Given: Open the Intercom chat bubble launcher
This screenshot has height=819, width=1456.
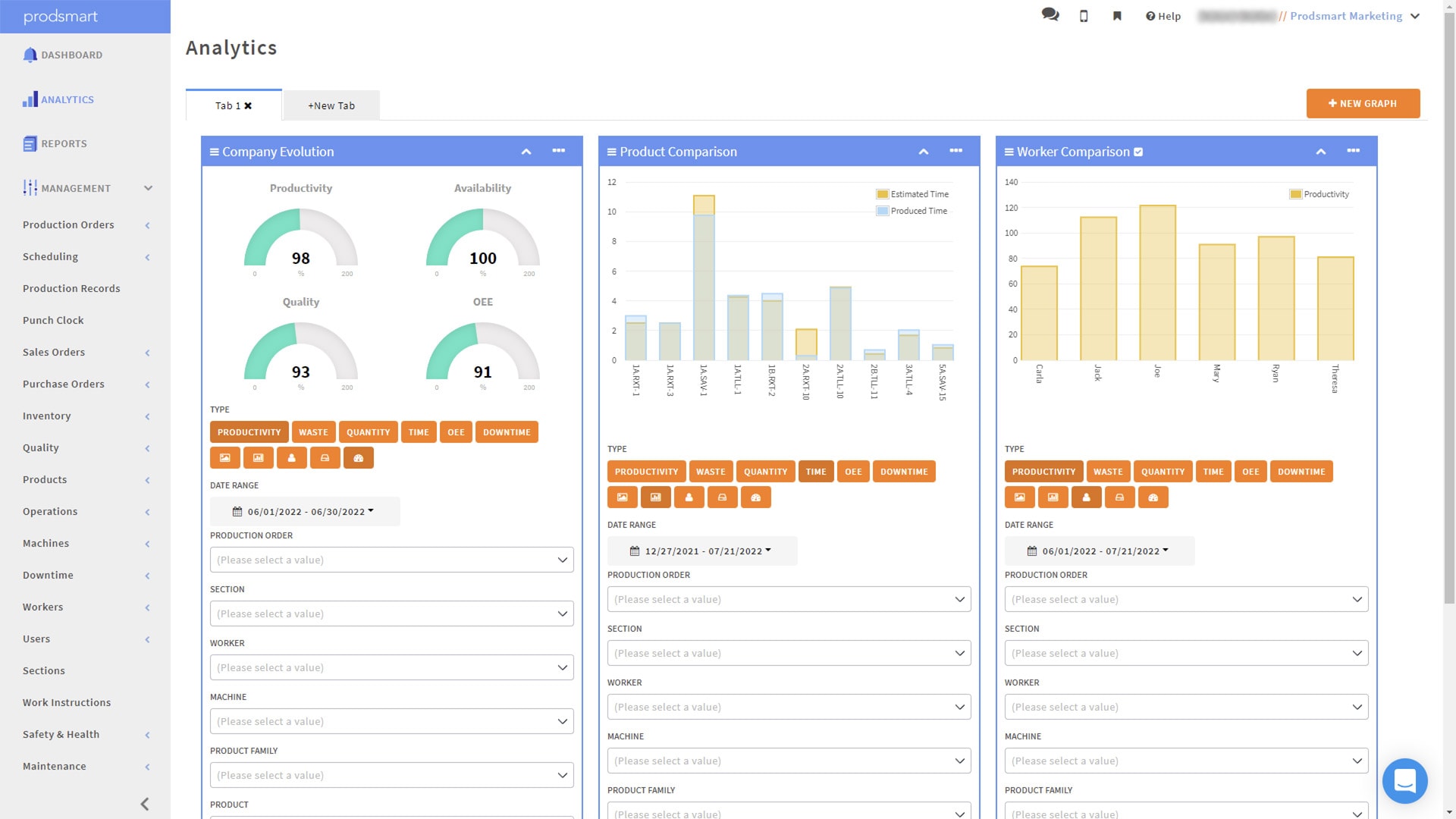Looking at the screenshot, I should point(1404,780).
